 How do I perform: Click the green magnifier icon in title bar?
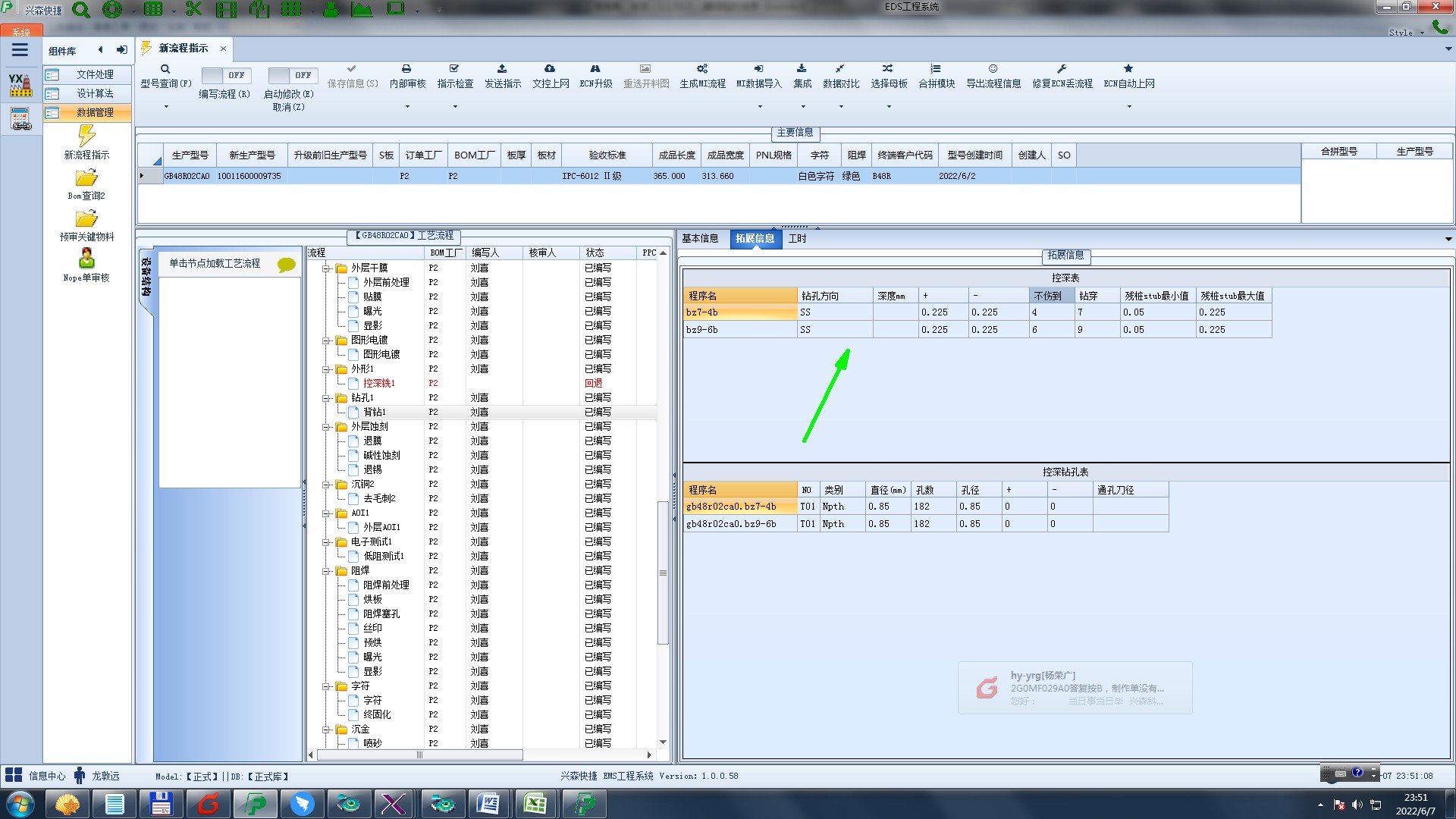click(80, 10)
